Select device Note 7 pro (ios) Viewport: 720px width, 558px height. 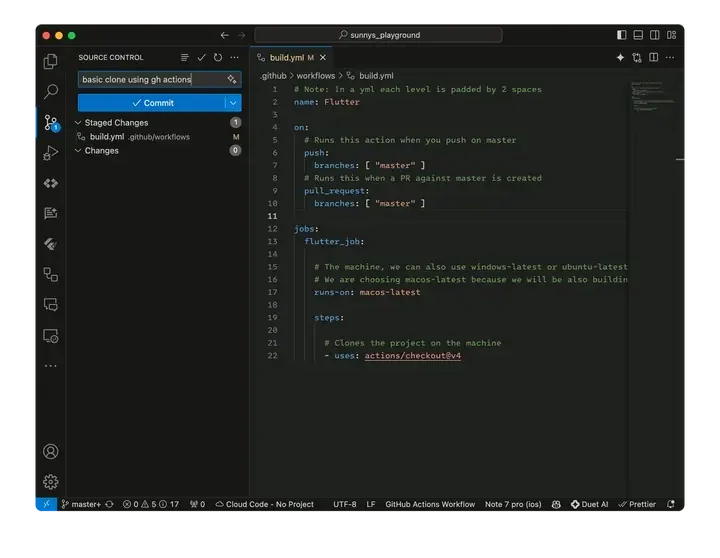[513, 504]
